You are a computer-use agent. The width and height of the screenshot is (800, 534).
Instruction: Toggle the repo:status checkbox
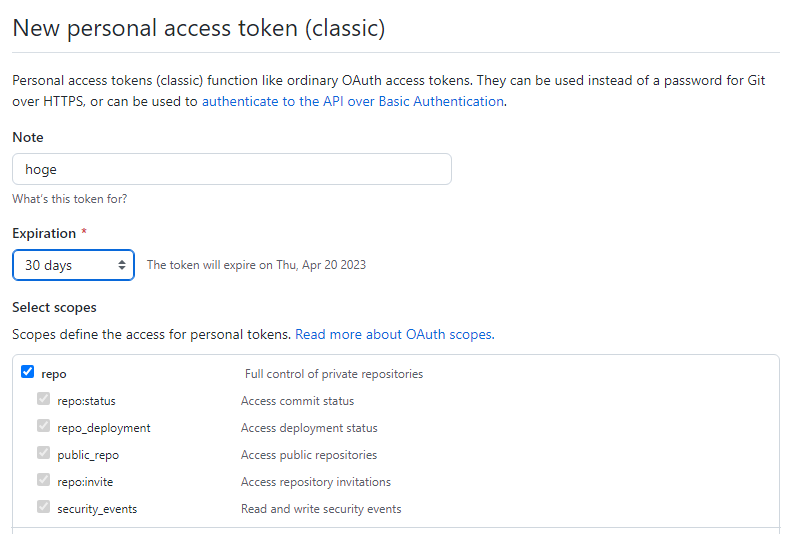tap(43, 399)
